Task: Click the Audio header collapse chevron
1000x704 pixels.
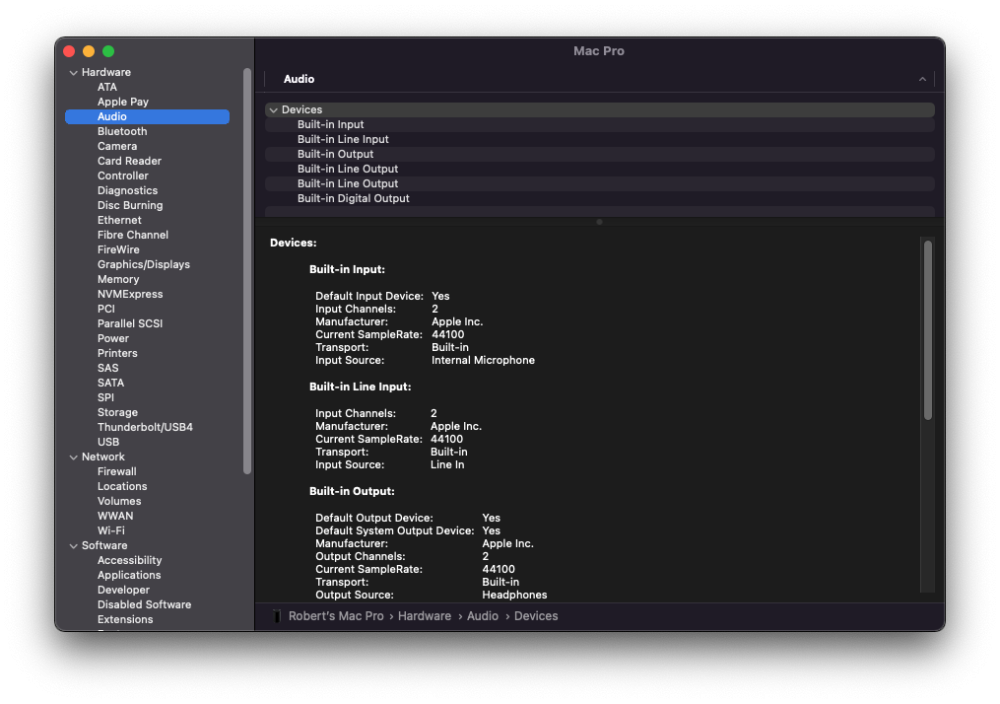Action: click(922, 79)
